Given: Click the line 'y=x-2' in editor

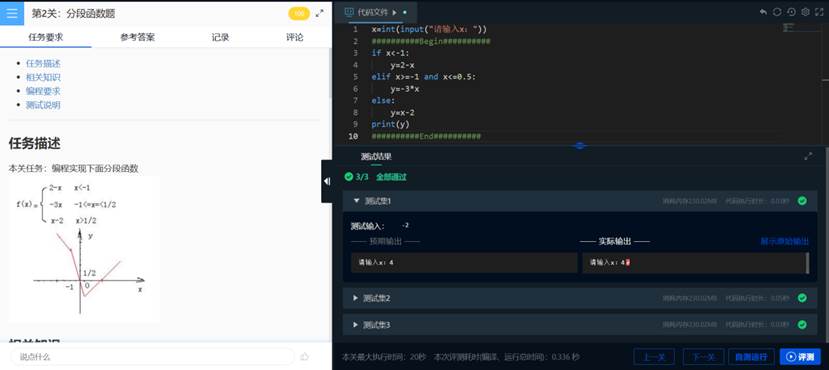Looking at the screenshot, I should 402,113.
